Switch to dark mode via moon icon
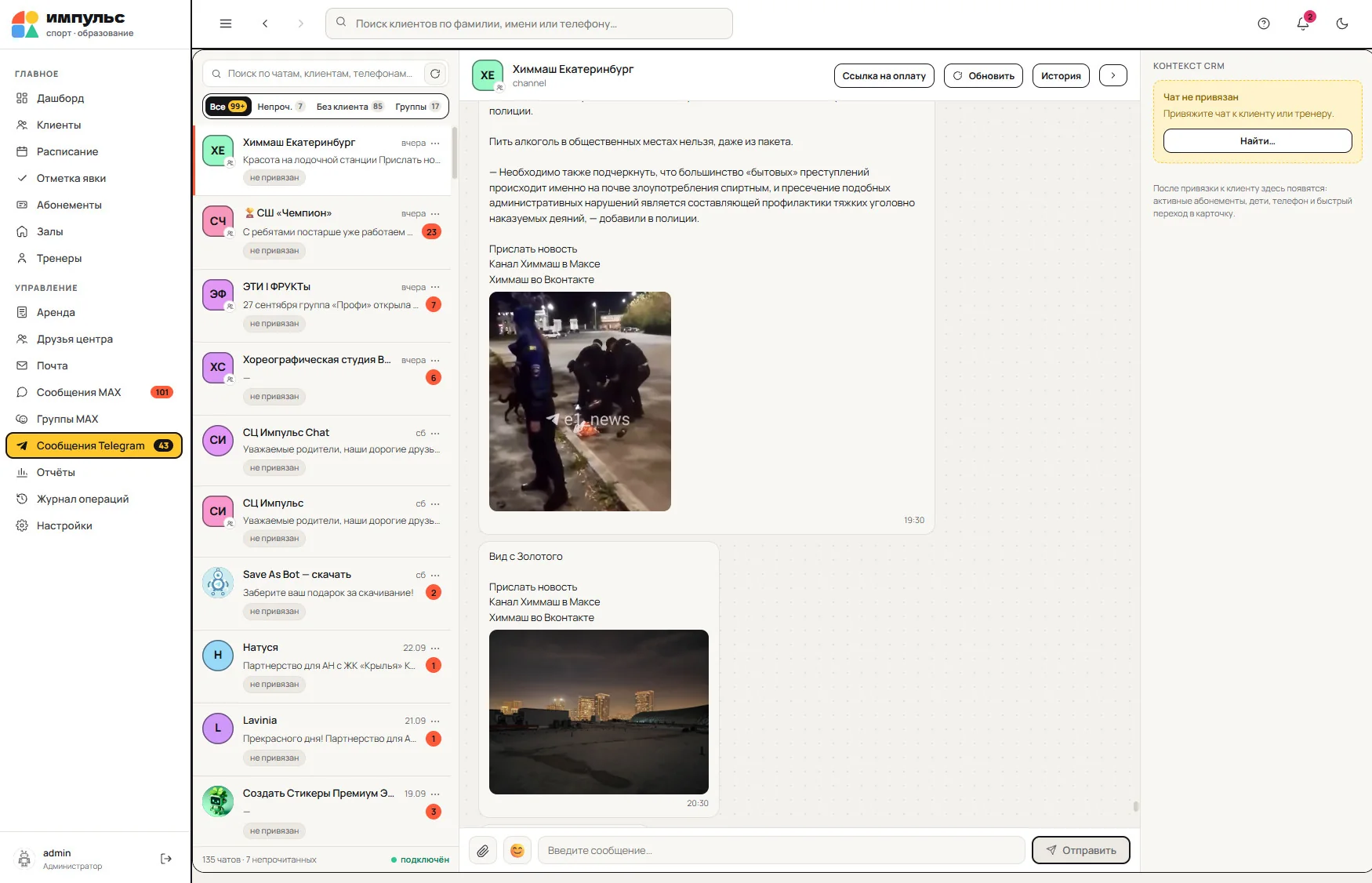Image resolution: width=1372 pixels, height=883 pixels. click(1342, 24)
